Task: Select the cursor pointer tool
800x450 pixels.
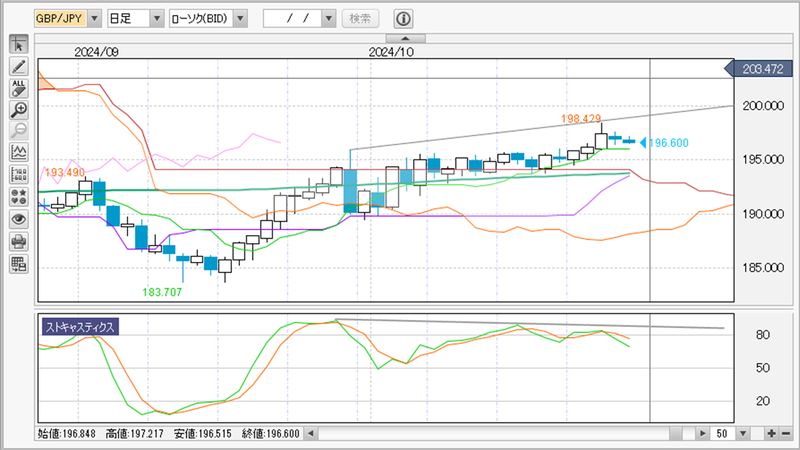Action: tap(18, 45)
